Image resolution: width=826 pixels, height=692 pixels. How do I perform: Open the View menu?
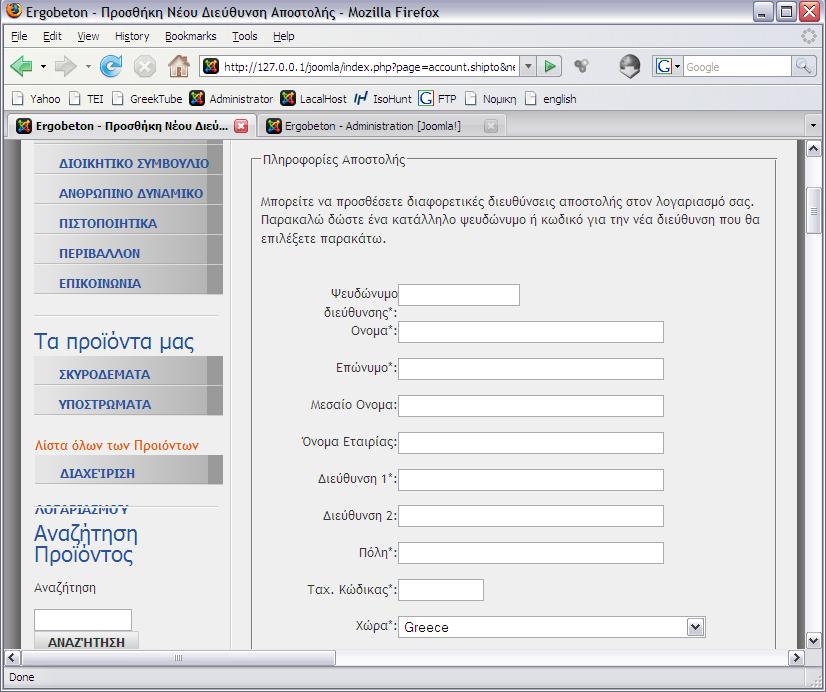point(88,36)
